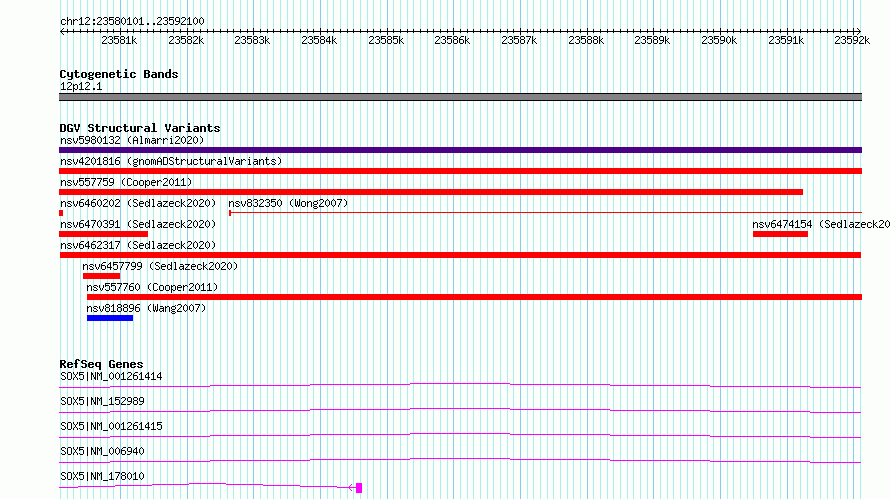
Task: Select the short red nsv6470391 variant bar
Action: click(x=103, y=234)
